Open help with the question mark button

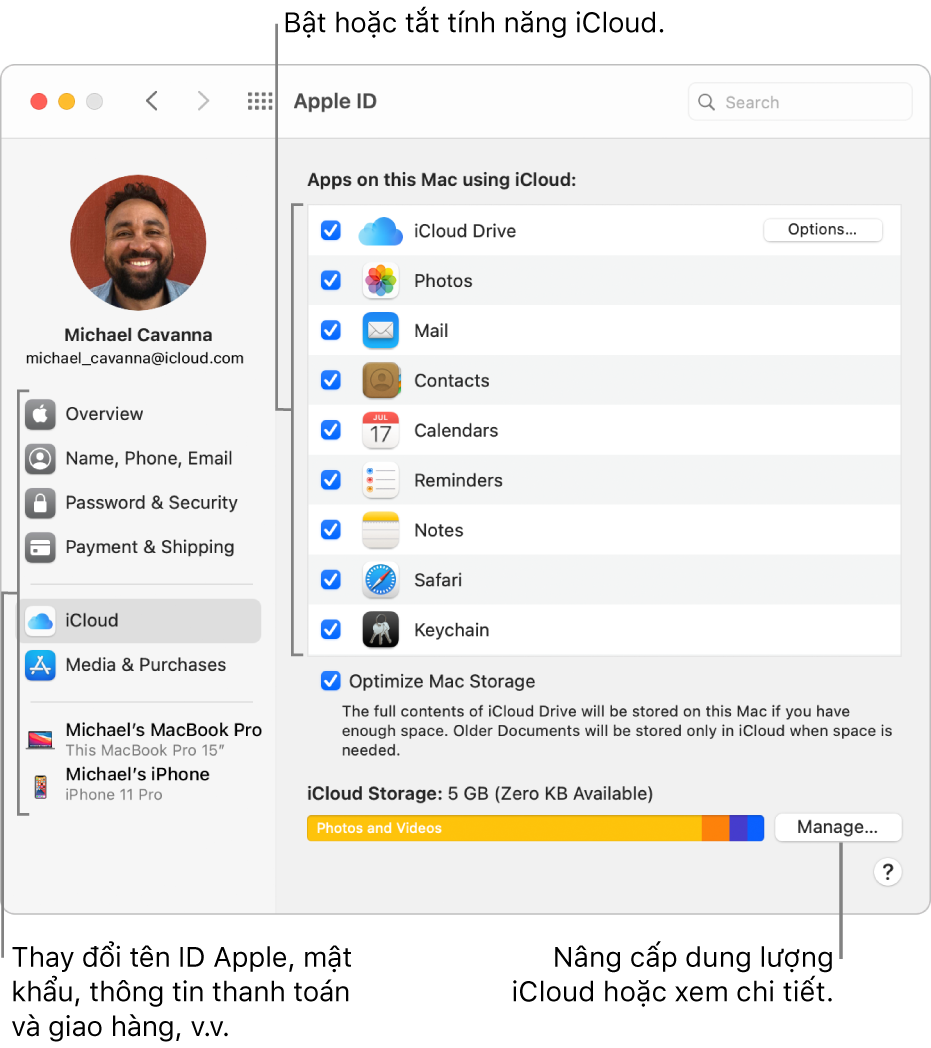[x=888, y=872]
